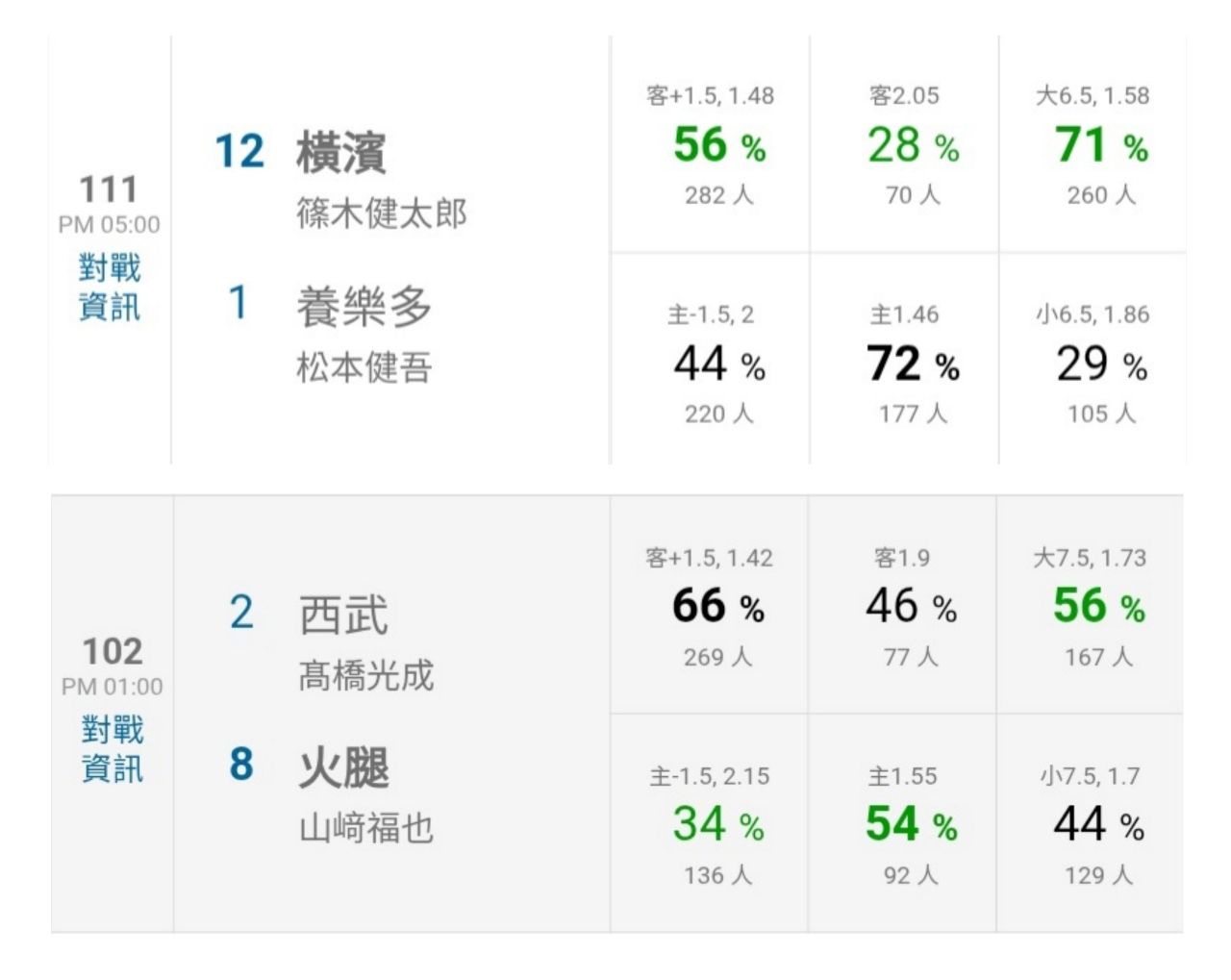The height and width of the screenshot is (980, 1231).
Task: Select 主1.55 moneyline cell with 54%
Action: pos(902,823)
